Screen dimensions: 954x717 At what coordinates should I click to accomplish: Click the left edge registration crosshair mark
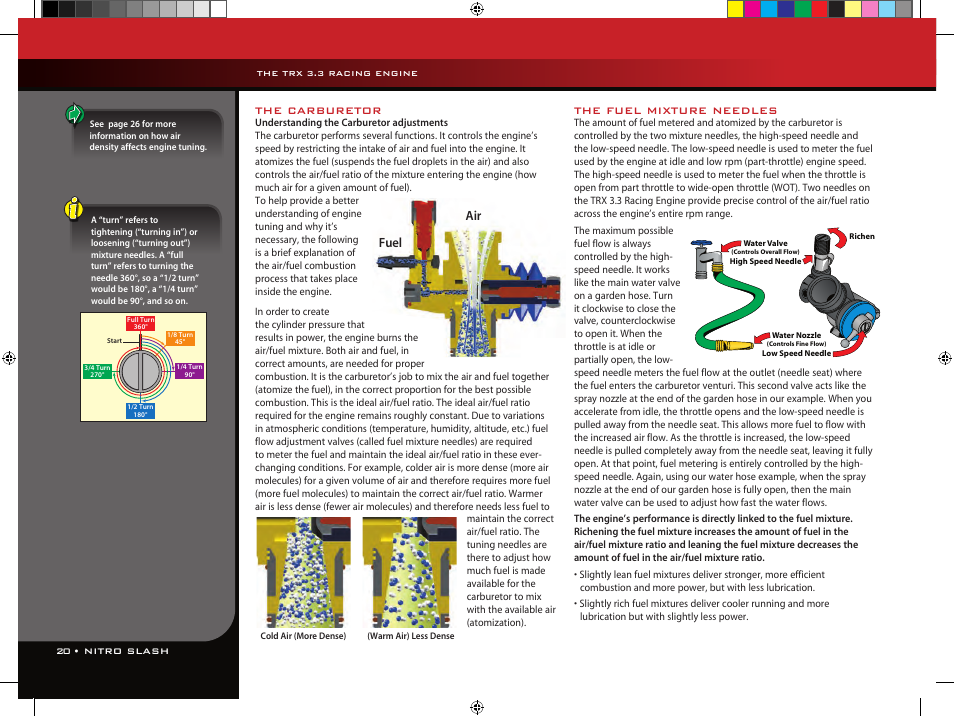click(x=9, y=358)
